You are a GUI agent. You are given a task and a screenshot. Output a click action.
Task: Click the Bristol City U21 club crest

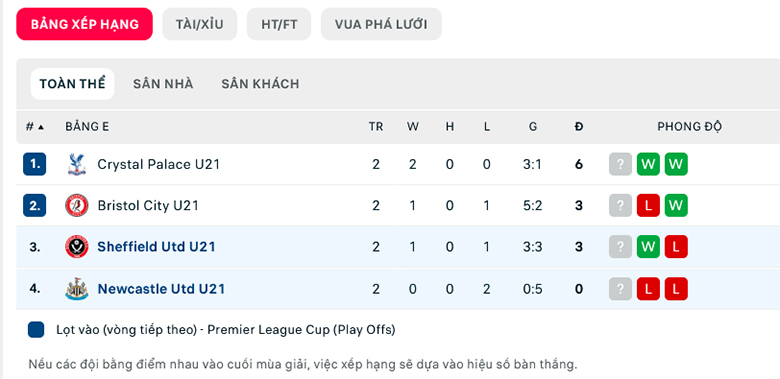point(77,205)
